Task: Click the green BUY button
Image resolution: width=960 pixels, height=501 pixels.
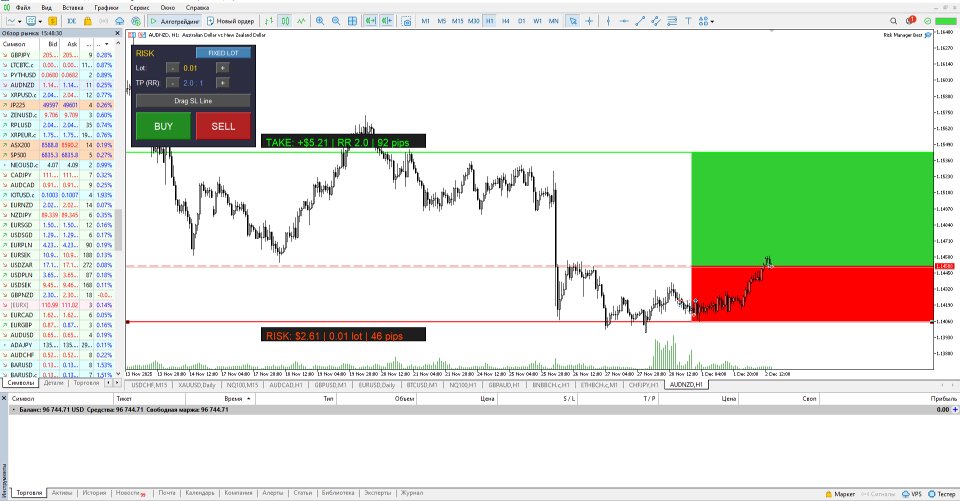Action: pyautogui.click(x=163, y=126)
